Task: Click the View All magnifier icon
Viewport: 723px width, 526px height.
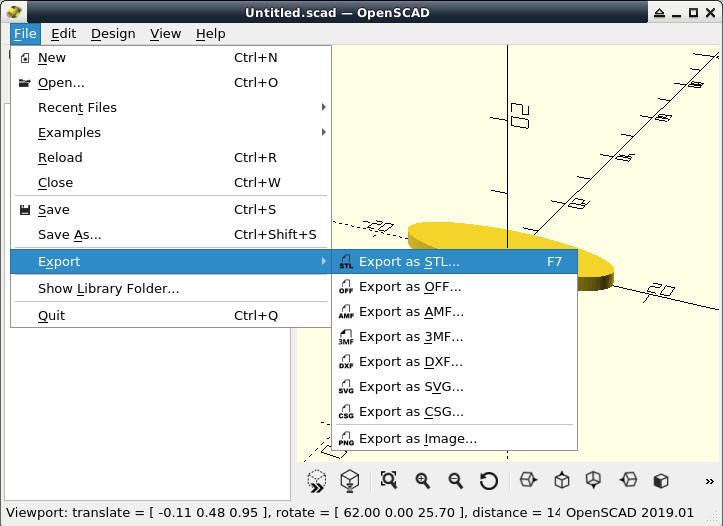Action: click(389, 480)
